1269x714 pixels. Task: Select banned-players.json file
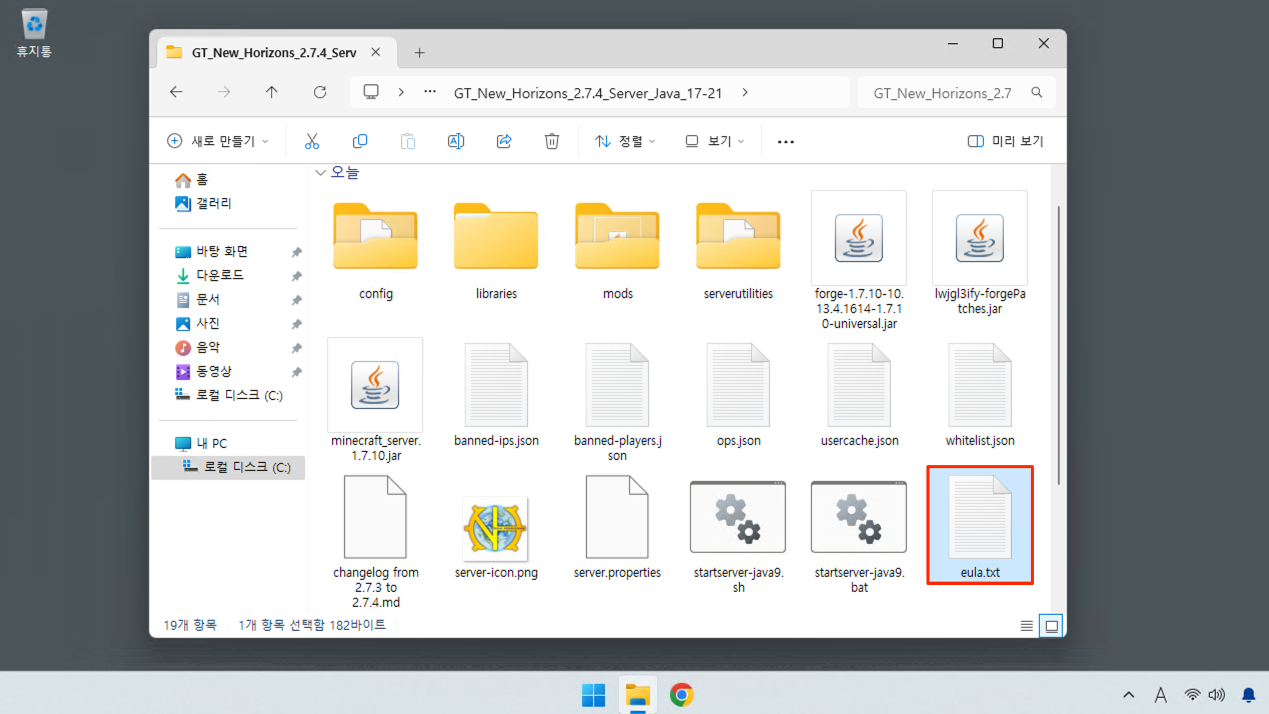tap(617, 402)
